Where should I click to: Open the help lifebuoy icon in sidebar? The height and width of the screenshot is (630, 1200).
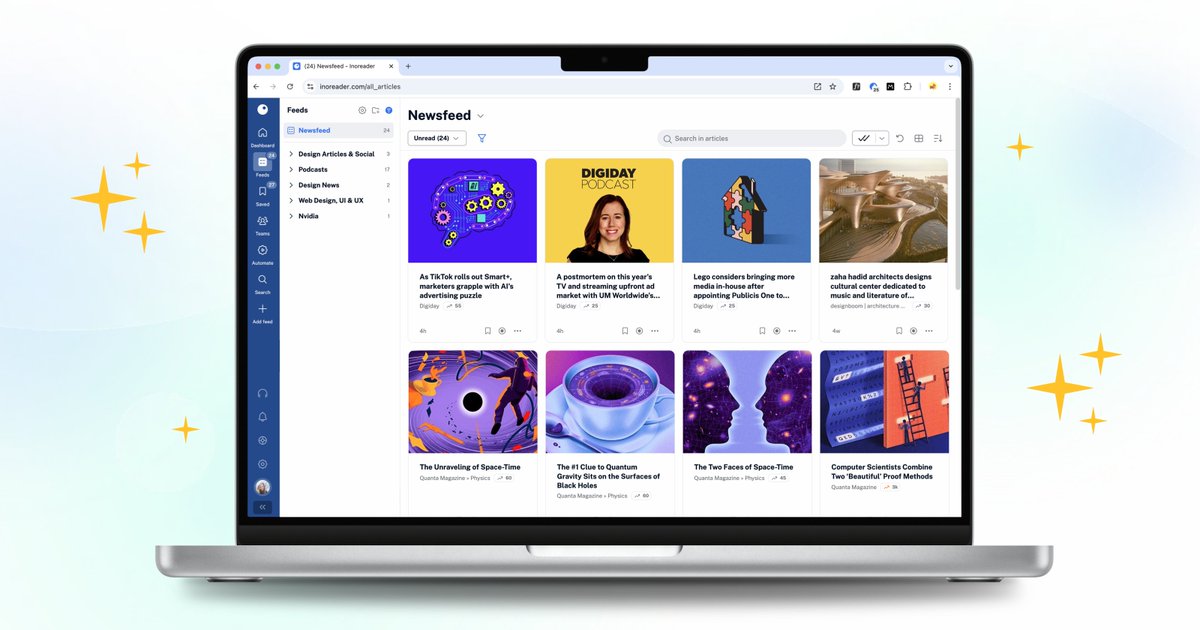[x=262, y=440]
